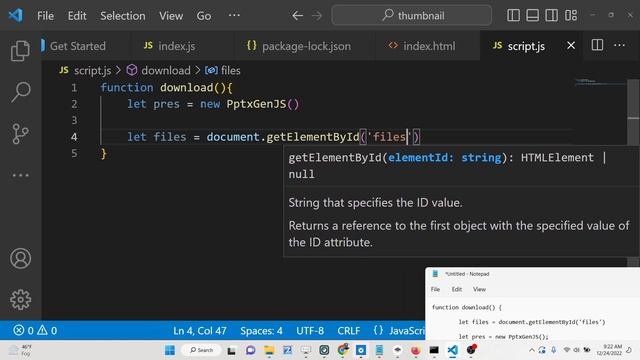Click the thumbnail command center search box
The height and width of the screenshot is (360, 640).
coord(411,16)
